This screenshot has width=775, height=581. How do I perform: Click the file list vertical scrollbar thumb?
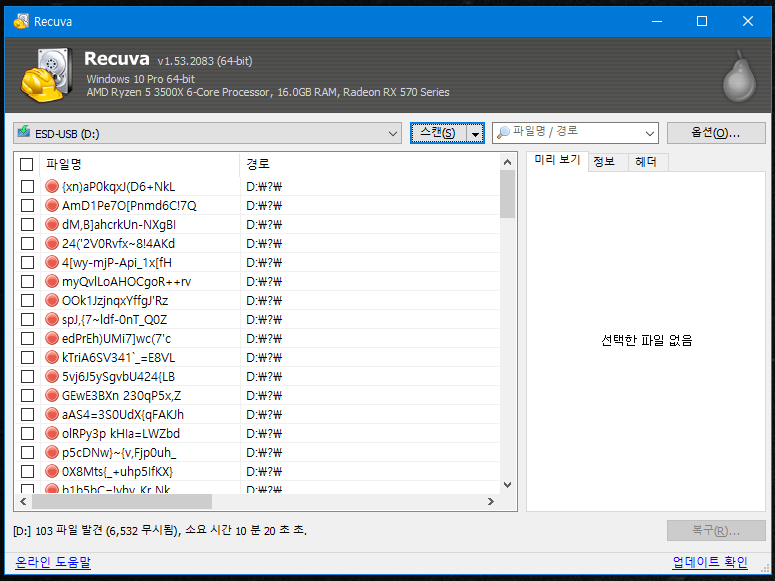click(507, 194)
